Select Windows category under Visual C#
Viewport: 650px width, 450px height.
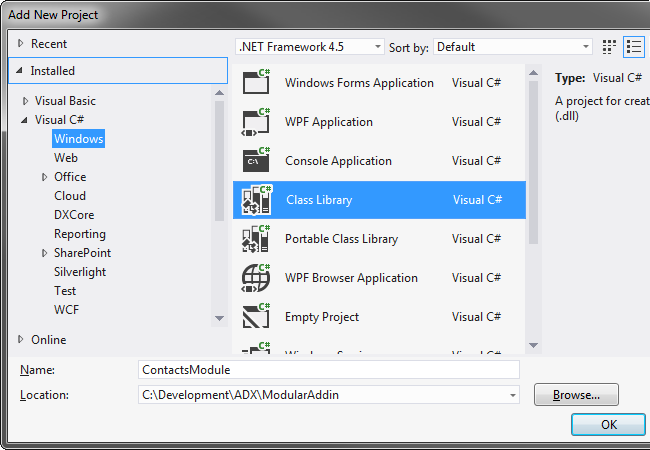point(78,138)
